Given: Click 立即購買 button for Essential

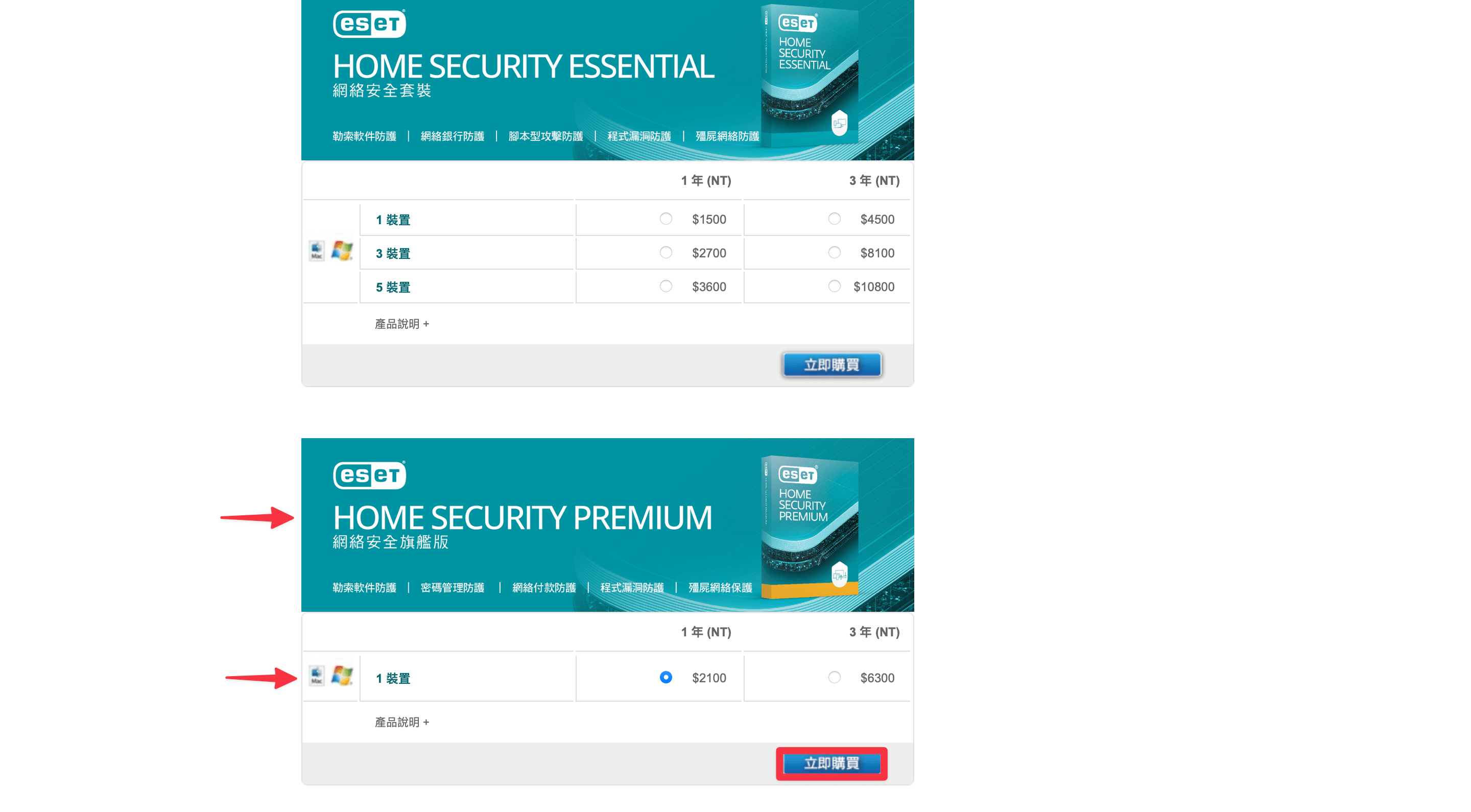Looking at the screenshot, I should tap(832, 365).
